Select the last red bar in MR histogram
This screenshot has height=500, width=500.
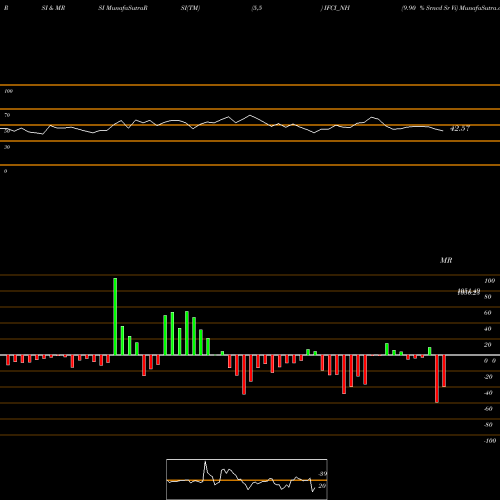click(444, 371)
